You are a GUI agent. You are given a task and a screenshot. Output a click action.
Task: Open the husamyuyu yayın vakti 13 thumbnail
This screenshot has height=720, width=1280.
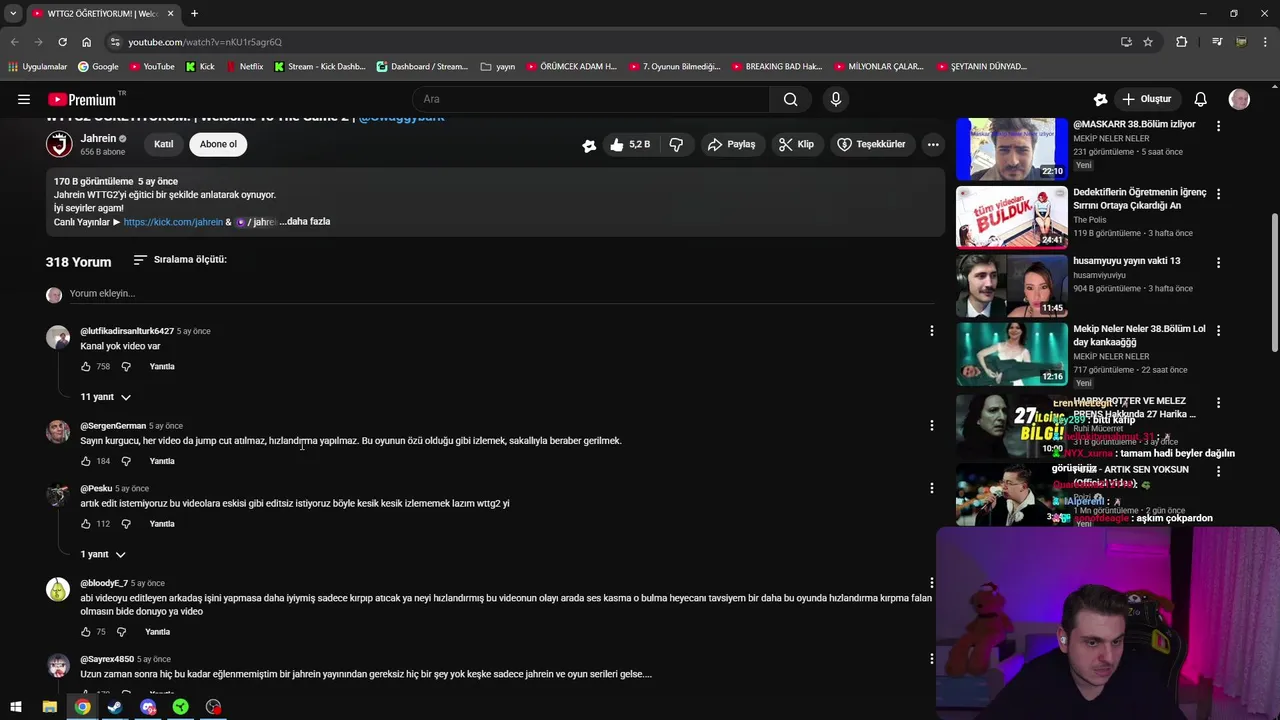coord(1011,285)
